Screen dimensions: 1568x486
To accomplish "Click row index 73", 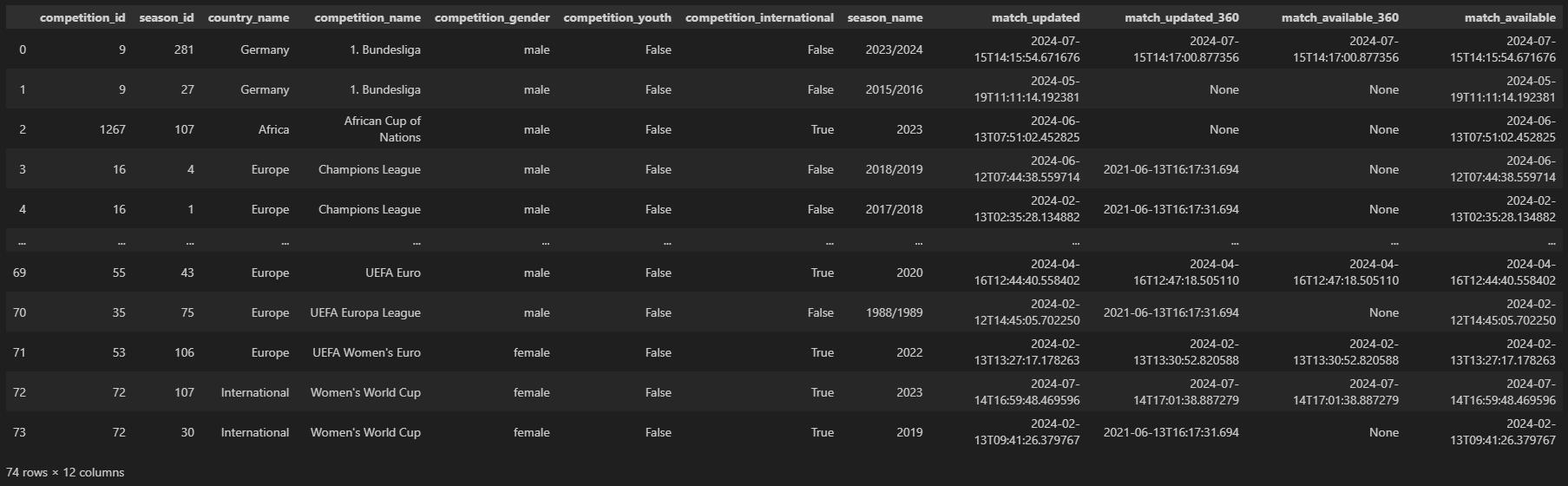I will click(x=19, y=432).
